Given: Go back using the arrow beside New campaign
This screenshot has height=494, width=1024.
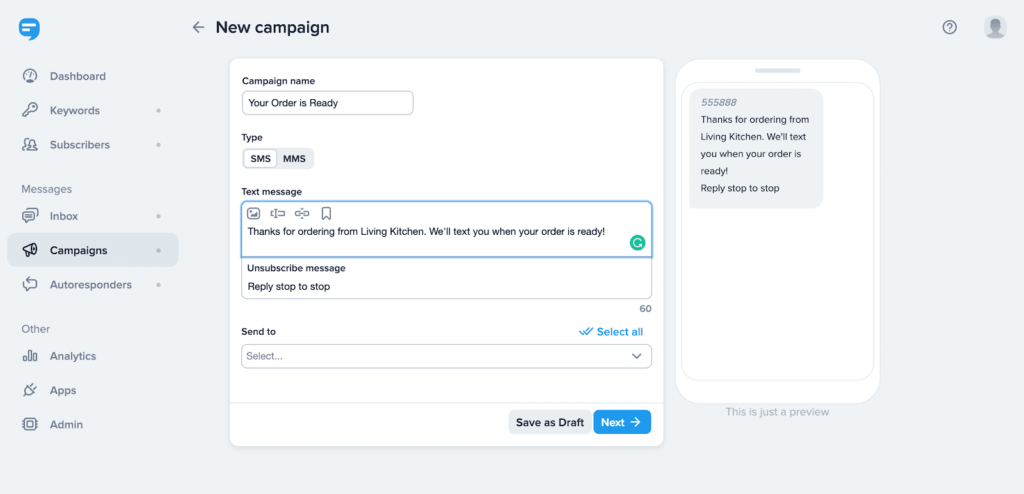Looking at the screenshot, I should [x=198, y=28].
